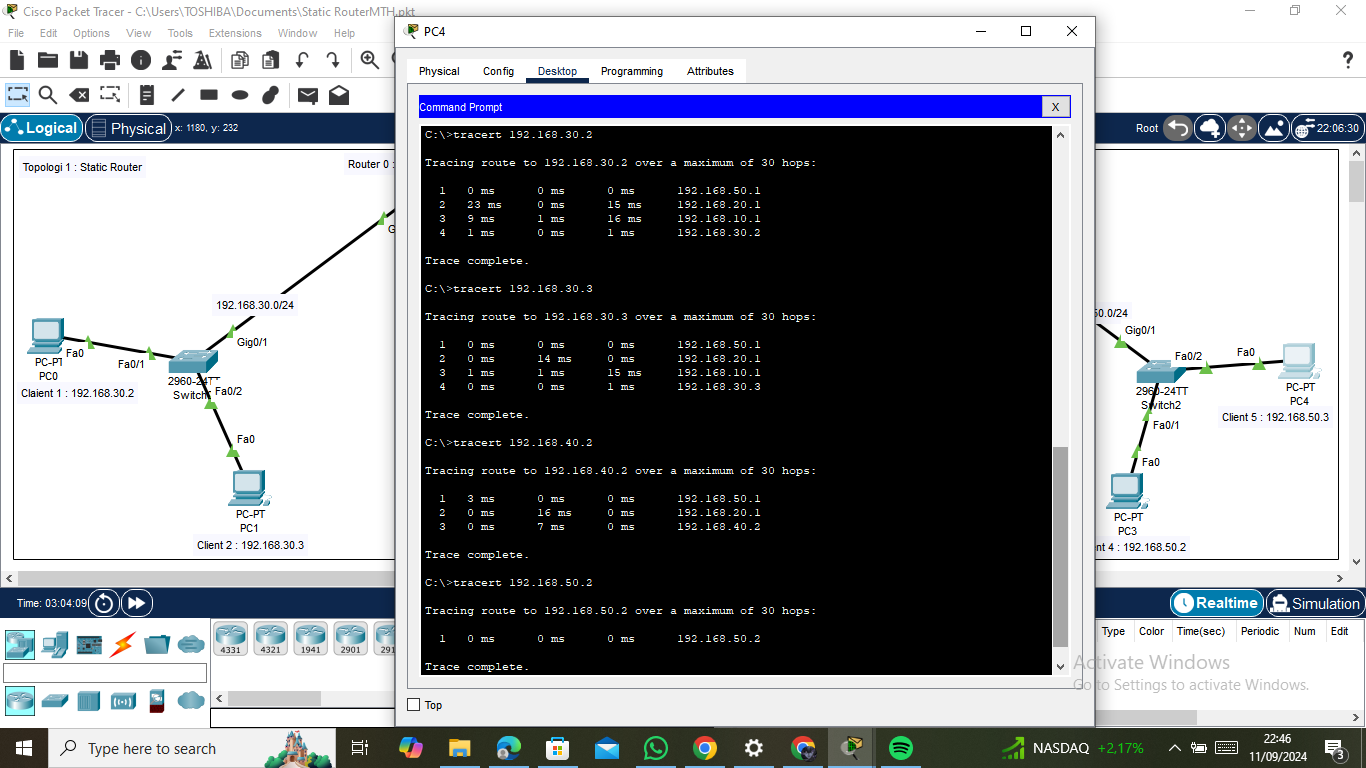Image resolution: width=1366 pixels, height=768 pixels.
Task: Click the Add Complex PDU open envelope
Action: coord(339,95)
